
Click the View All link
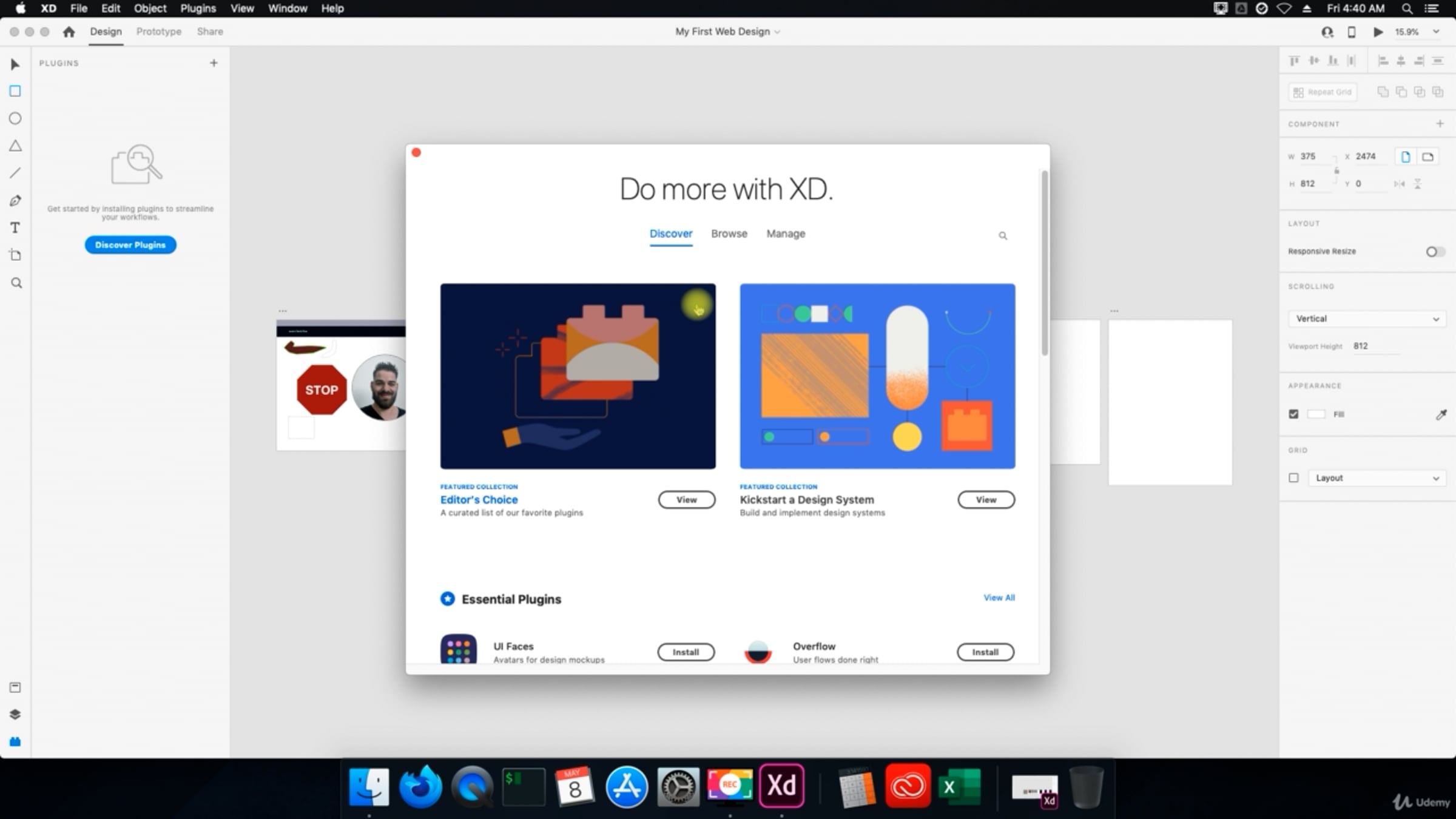(999, 598)
